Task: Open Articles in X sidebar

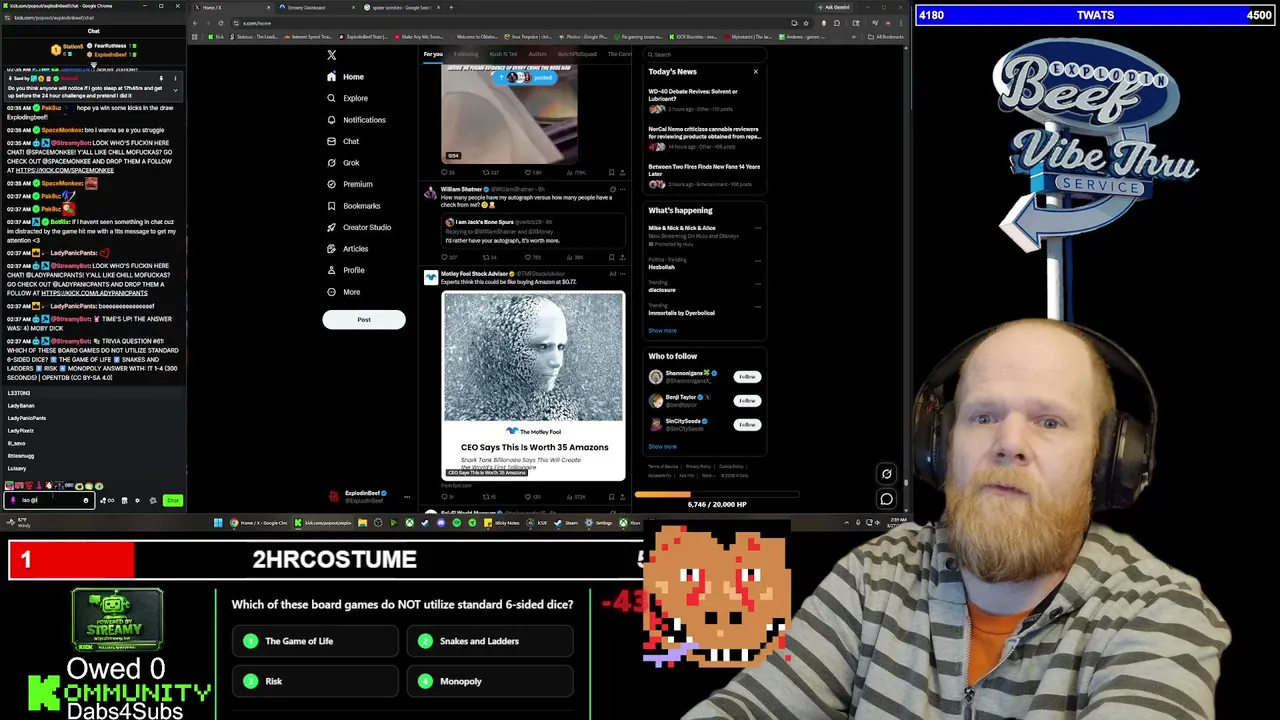Action: point(347,249)
